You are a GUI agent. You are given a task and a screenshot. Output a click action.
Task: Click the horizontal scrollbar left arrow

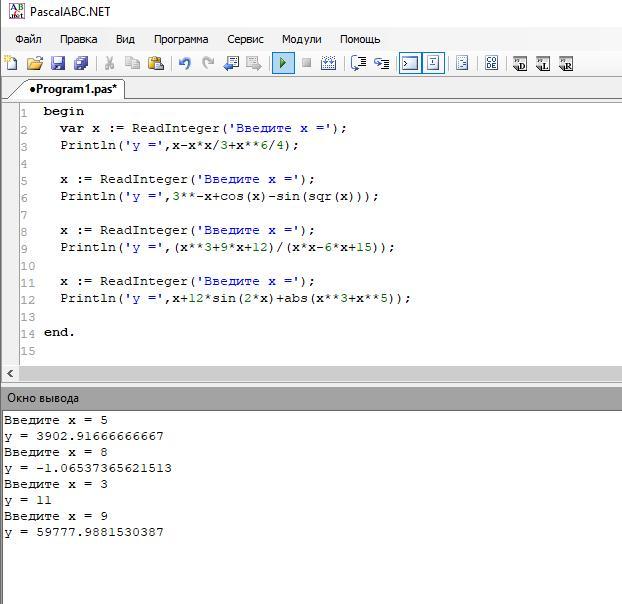(x=10, y=373)
